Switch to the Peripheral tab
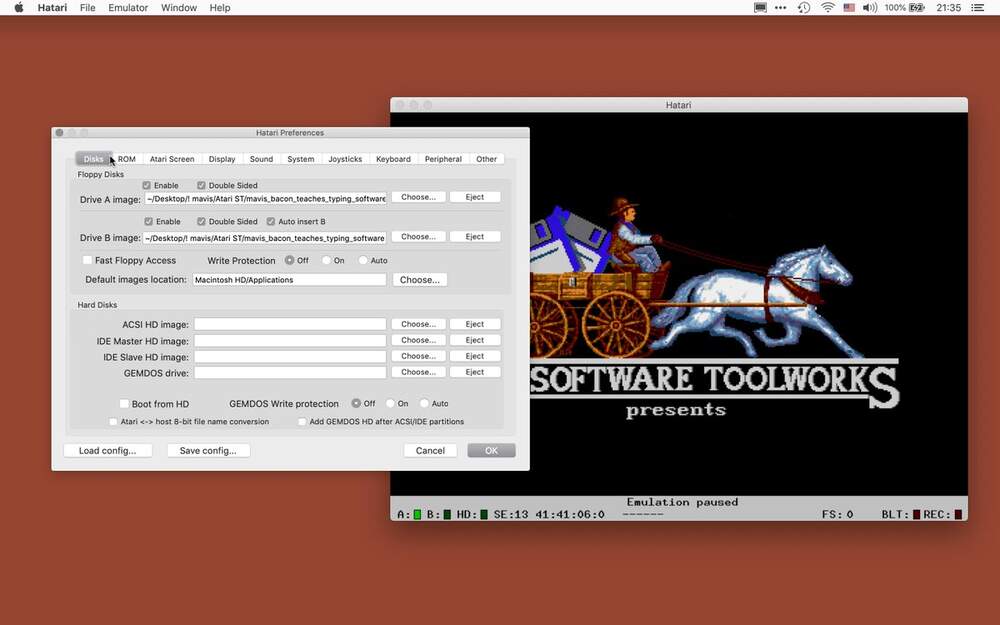The image size is (1000, 625). click(443, 159)
